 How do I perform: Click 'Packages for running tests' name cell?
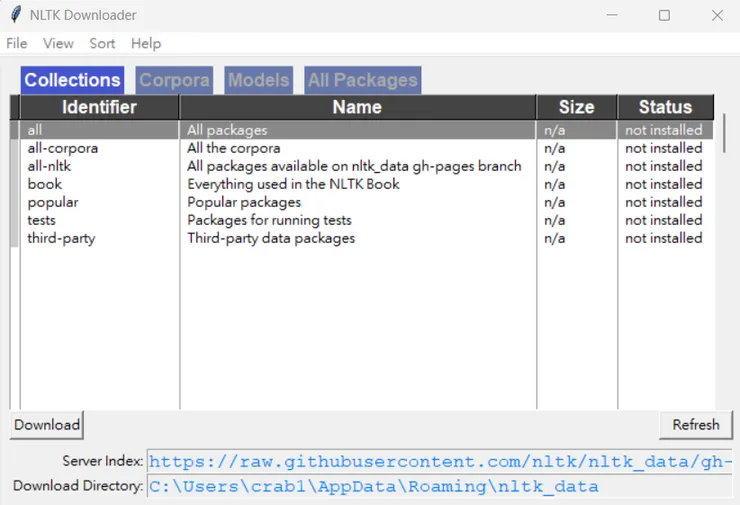pyautogui.click(x=269, y=220)
